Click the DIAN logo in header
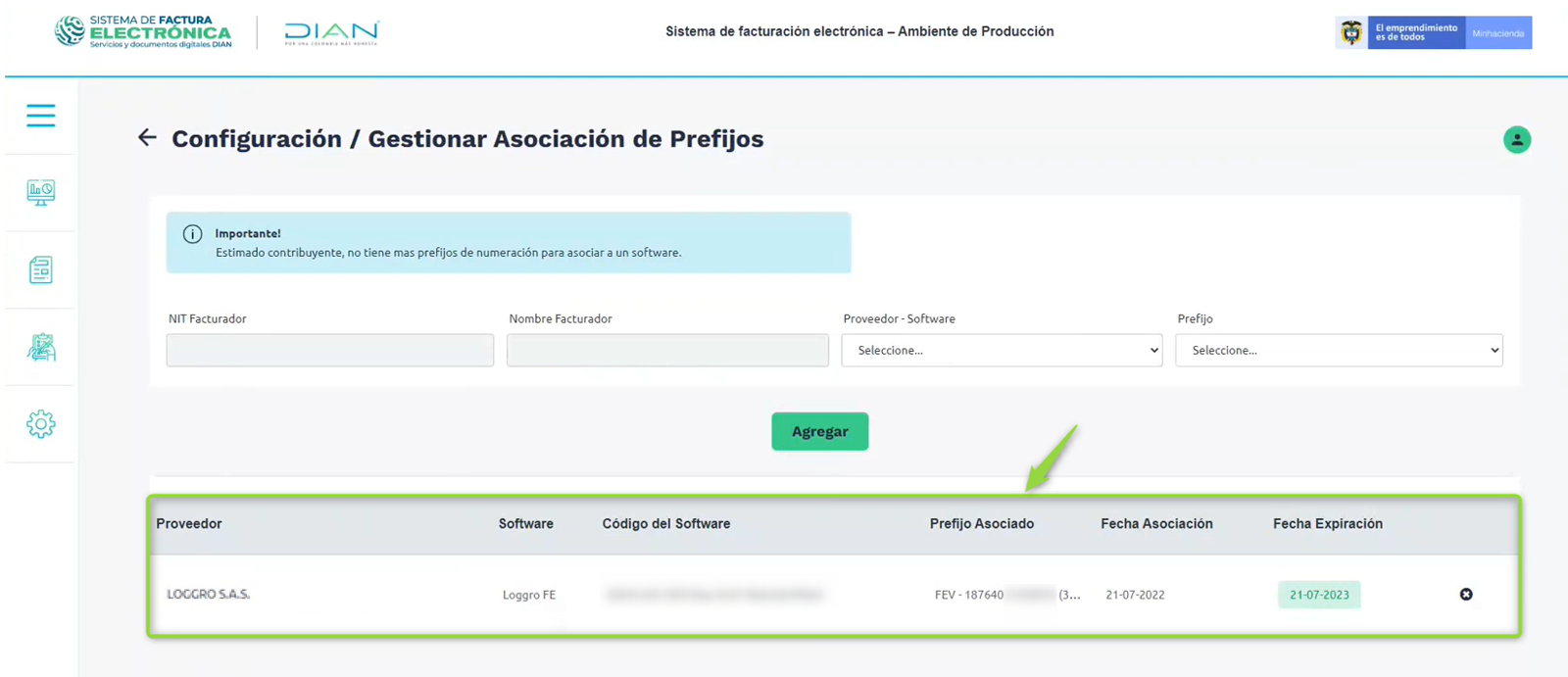The height and width of the screenshot is (677, 1568). coord(331,32)
